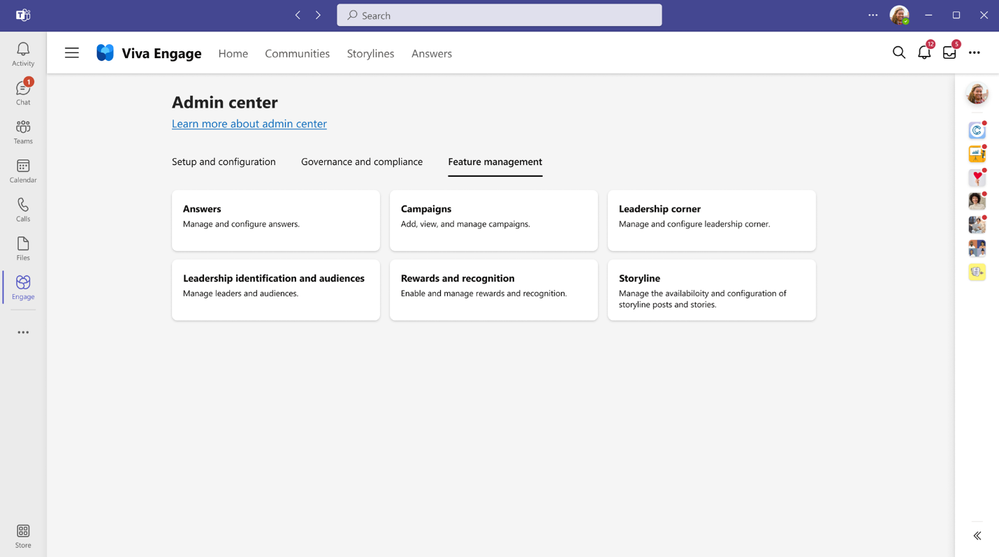Viewport: 999px width, 557px height.
Task: Open the Viva Engage inbox icon
Action: (x=949, y=53)
